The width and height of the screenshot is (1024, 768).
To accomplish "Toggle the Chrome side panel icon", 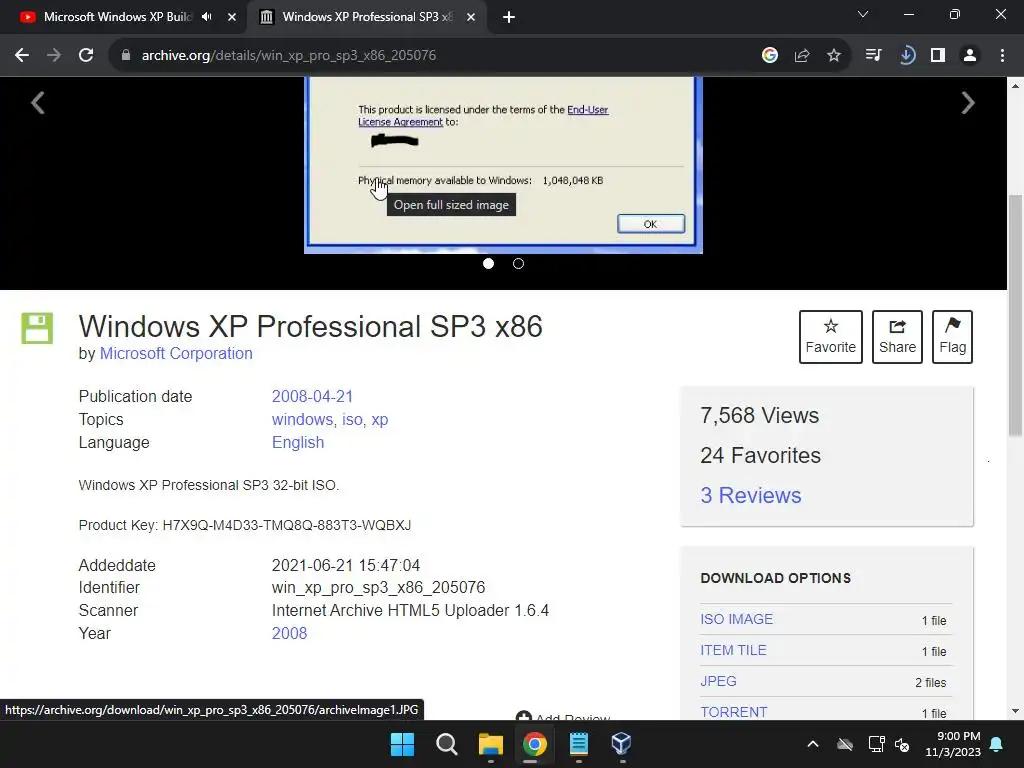I will tap(938, 56).
